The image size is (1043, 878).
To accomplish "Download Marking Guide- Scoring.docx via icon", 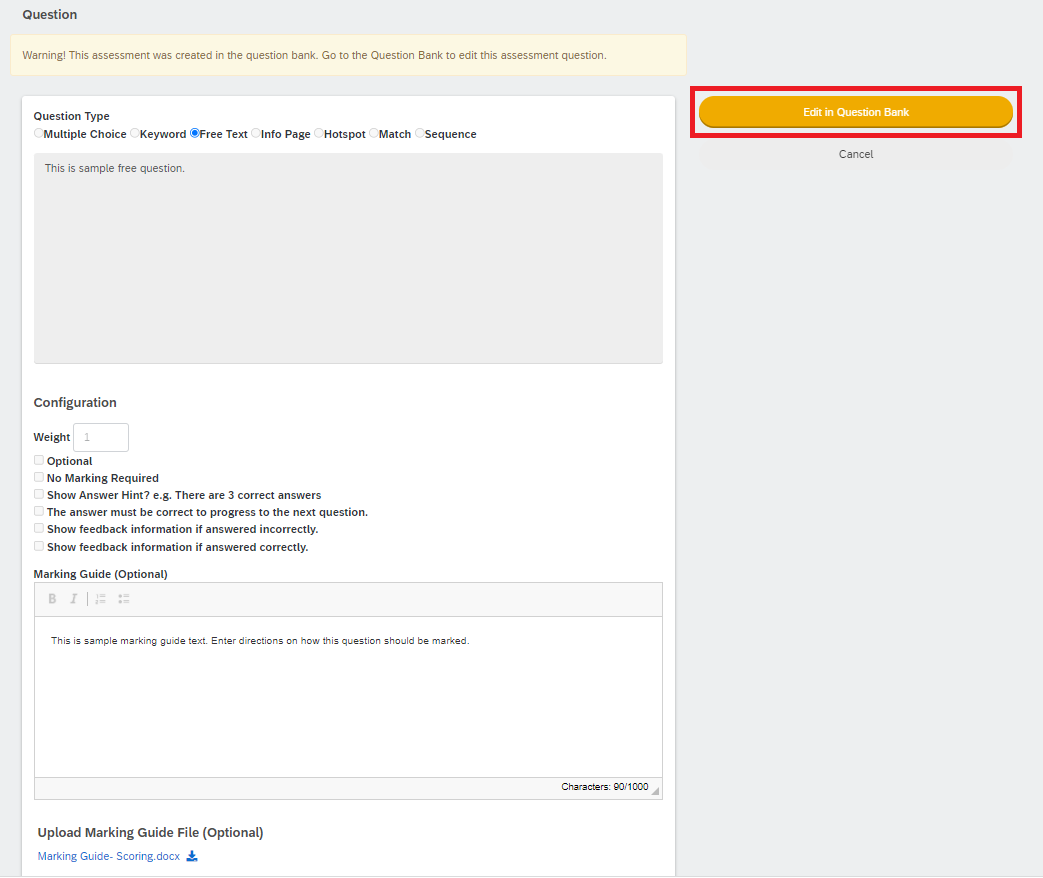I will (192, 856).
